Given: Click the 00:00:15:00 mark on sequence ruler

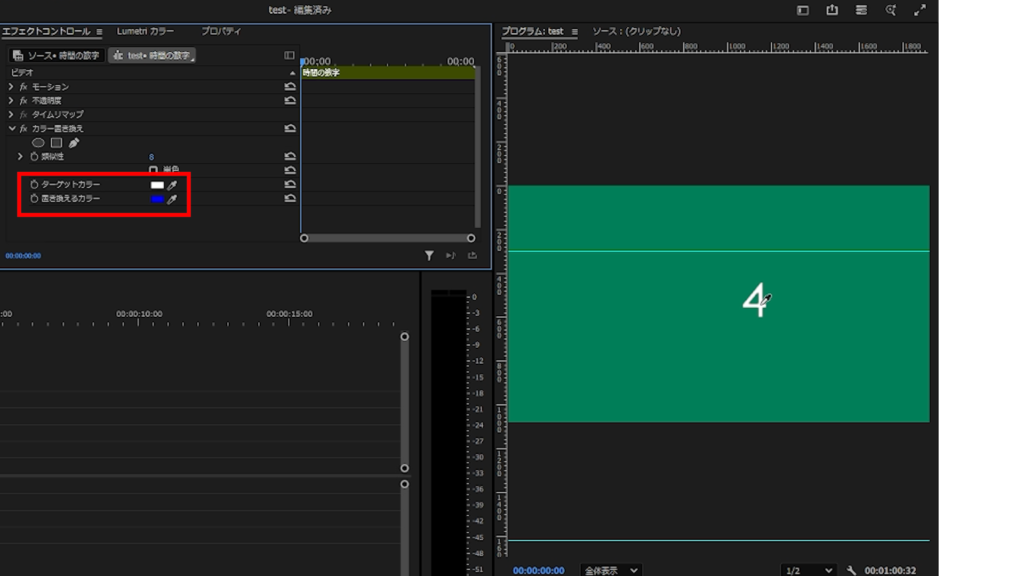Looking at the screenshot, I should tap(289, 314).
